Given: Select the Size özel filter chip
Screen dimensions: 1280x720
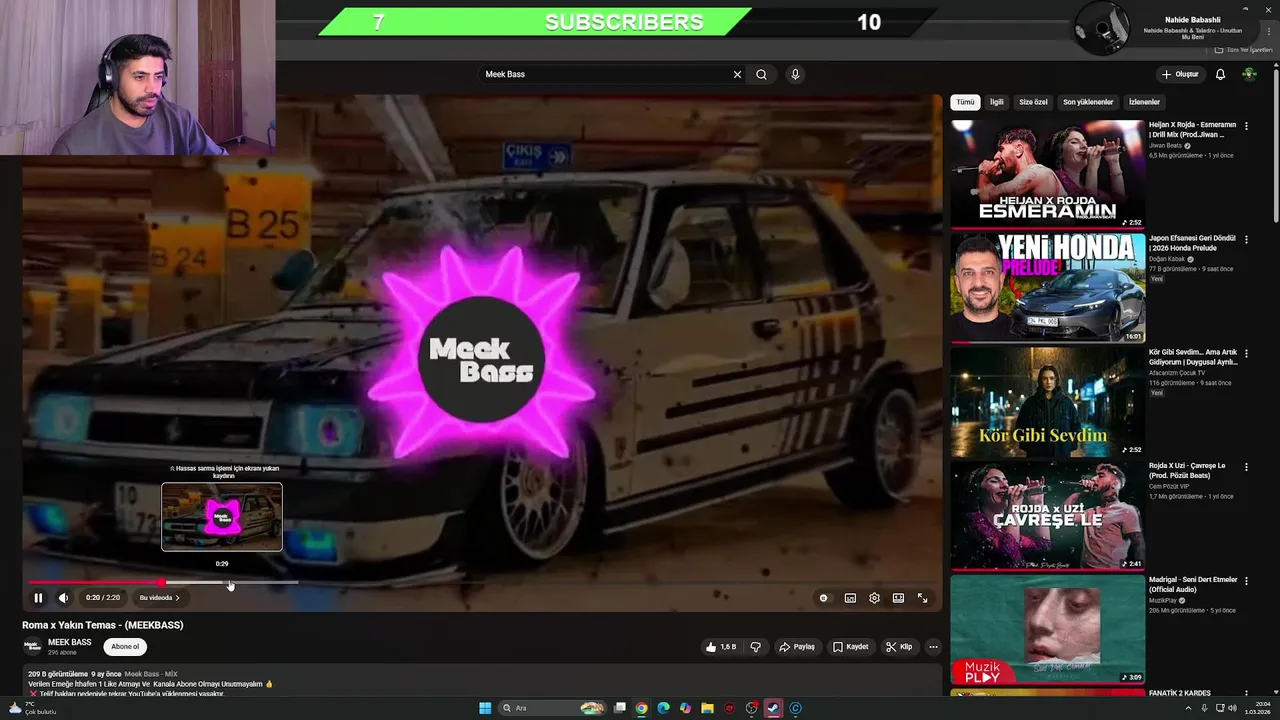Looking at the screenshot, I should 1033,102.
